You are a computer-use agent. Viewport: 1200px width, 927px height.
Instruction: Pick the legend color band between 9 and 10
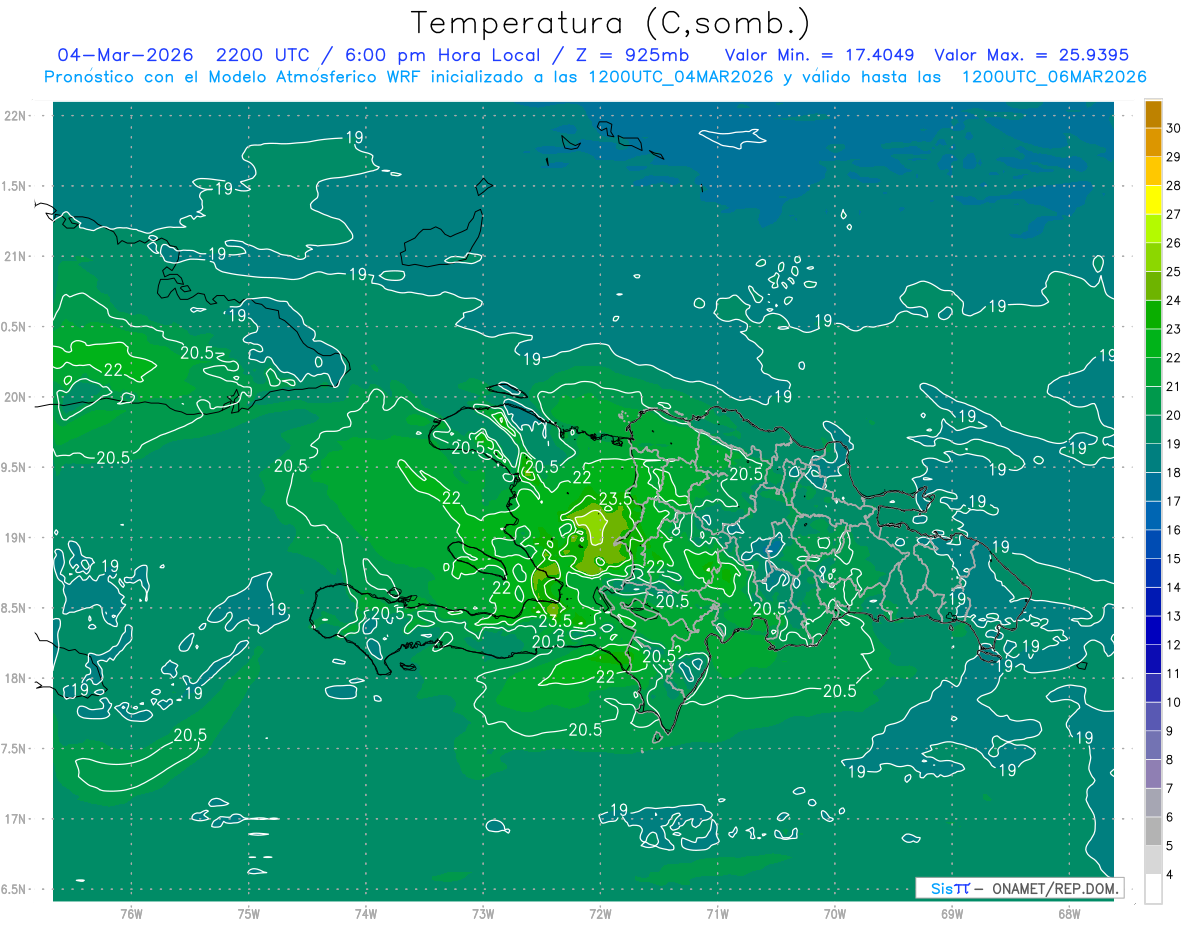click(1153, 717)
